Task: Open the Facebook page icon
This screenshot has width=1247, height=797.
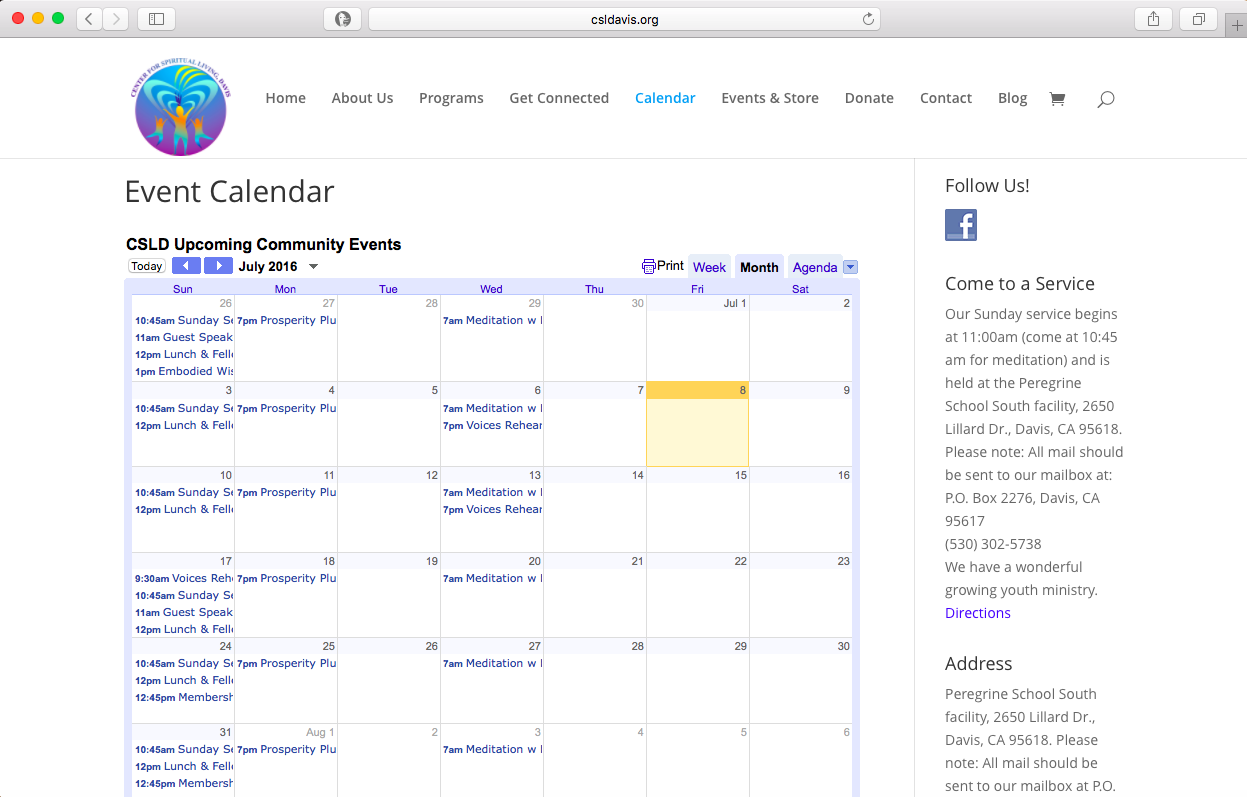Action: pos(961,225)
